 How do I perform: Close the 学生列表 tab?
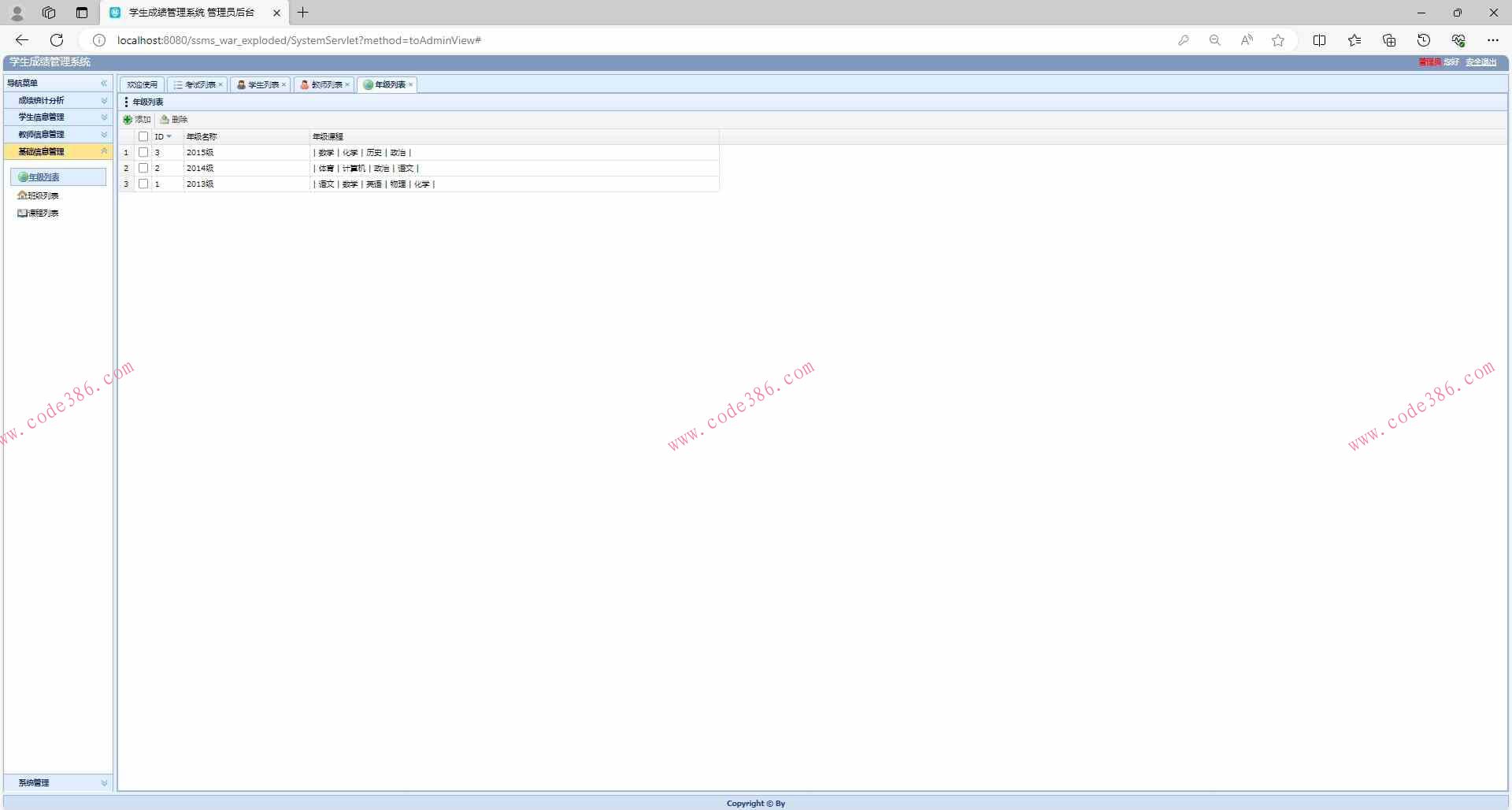coord(283,85)
